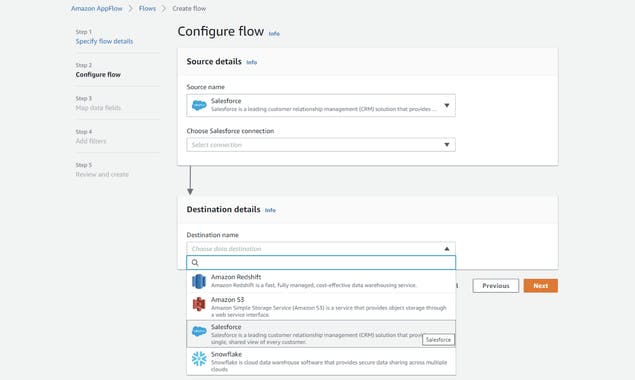The image size is (635, 380).
Task: Click the Amazon Redshift description text
Action: click(313, 285)
